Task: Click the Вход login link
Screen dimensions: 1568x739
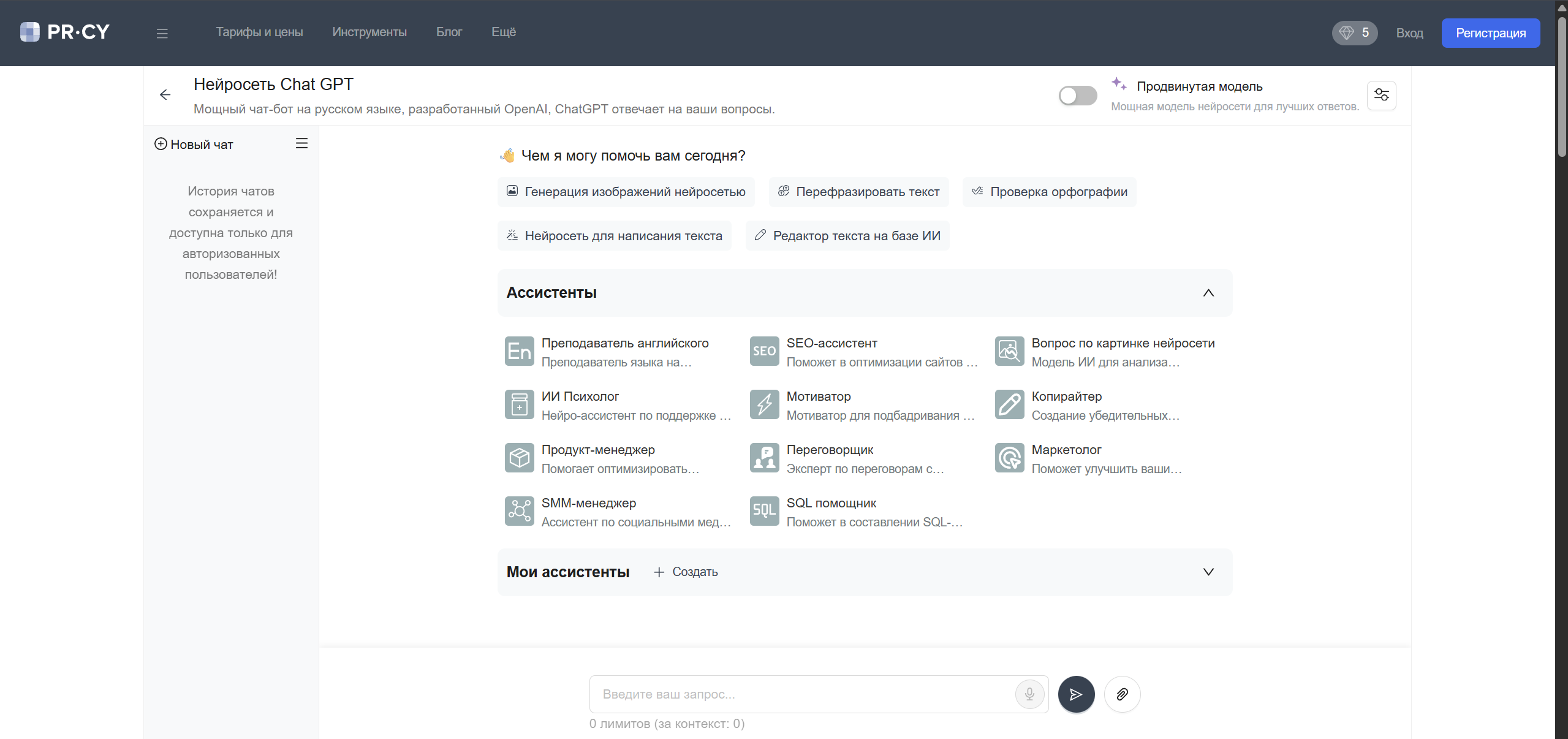Action: [1409, 33]
